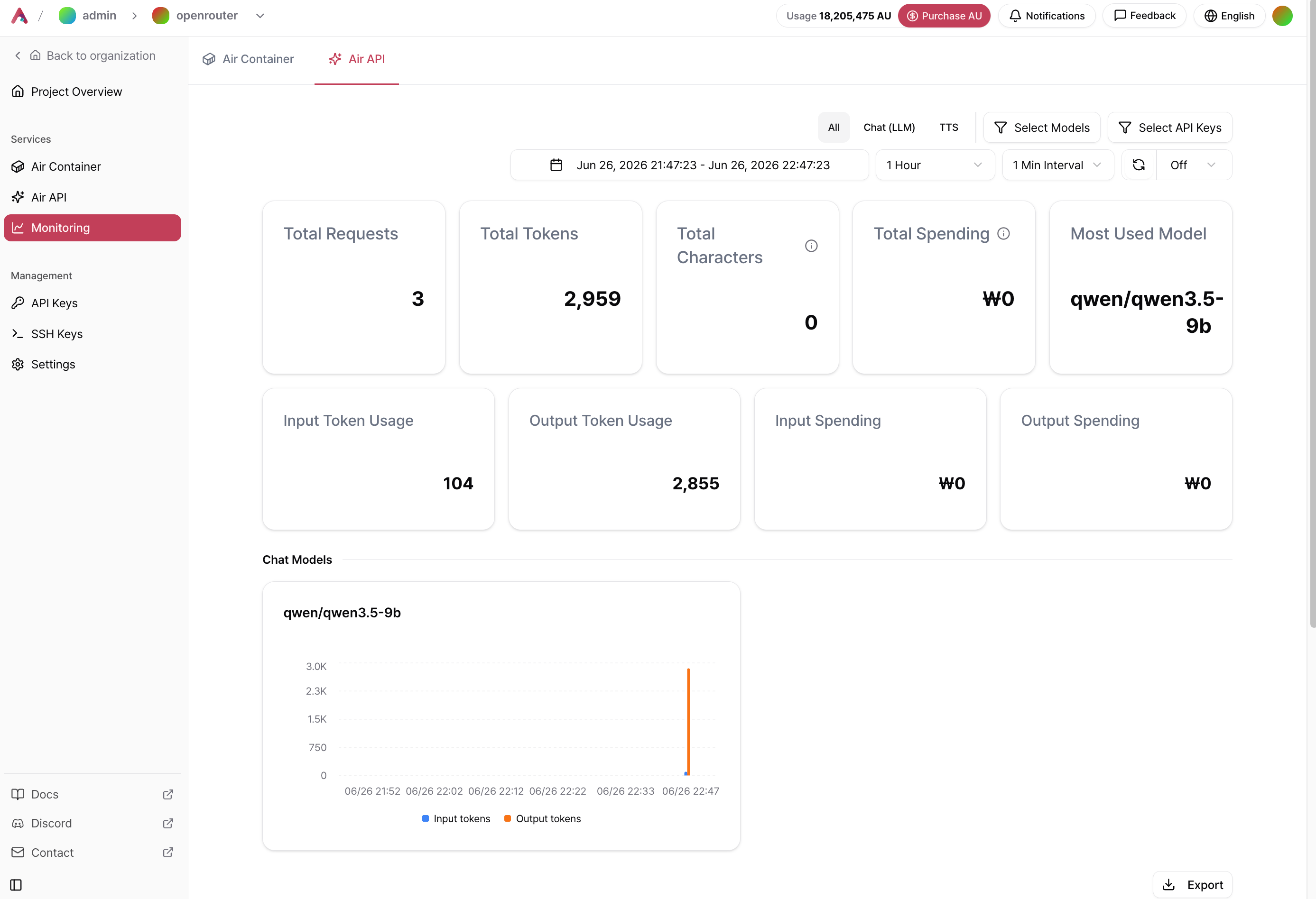Open the Select API Keys filter
Viewport: 1316px width, 899px height.
coord(1170,128)
